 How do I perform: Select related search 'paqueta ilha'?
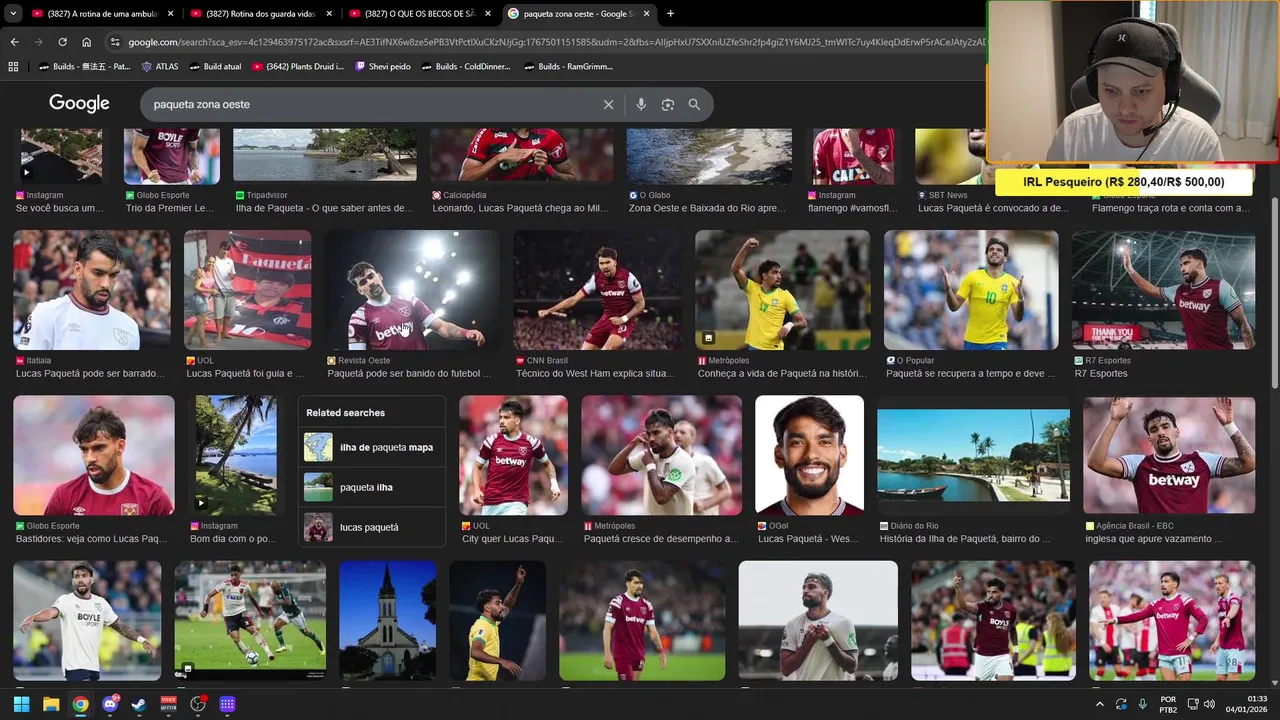pyautogui.click(x=372, y=487)
